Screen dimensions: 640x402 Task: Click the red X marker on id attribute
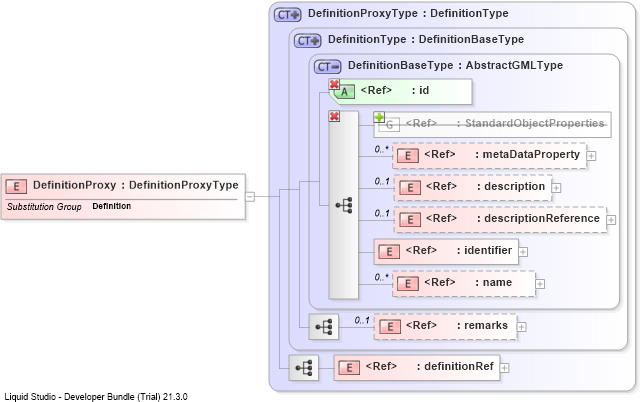point(334,84)
